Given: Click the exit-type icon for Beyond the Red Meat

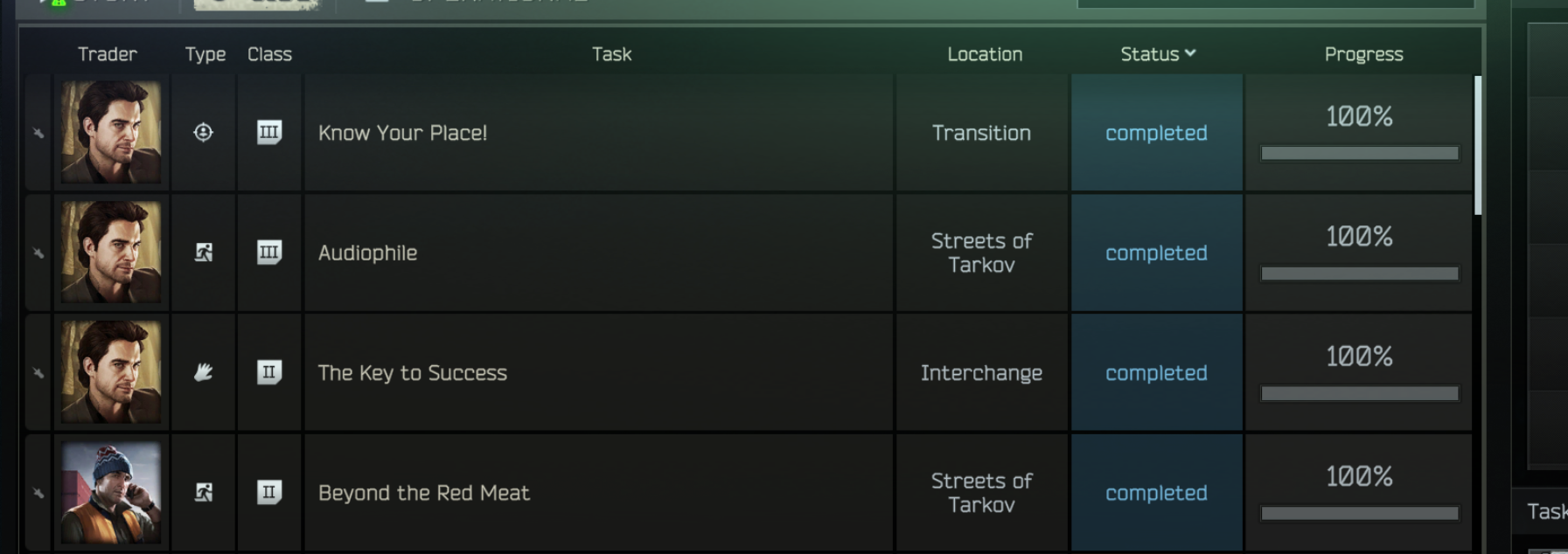Looking at the screenshot, I should pos(204,493).
